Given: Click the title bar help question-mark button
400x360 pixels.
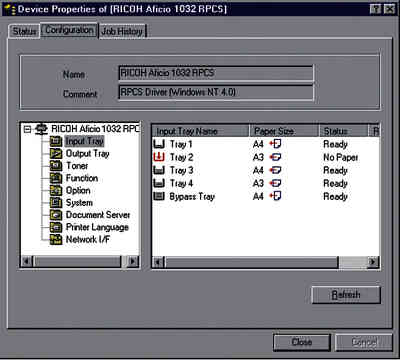Looking at the screenshot, I should [x=375, y=9].
